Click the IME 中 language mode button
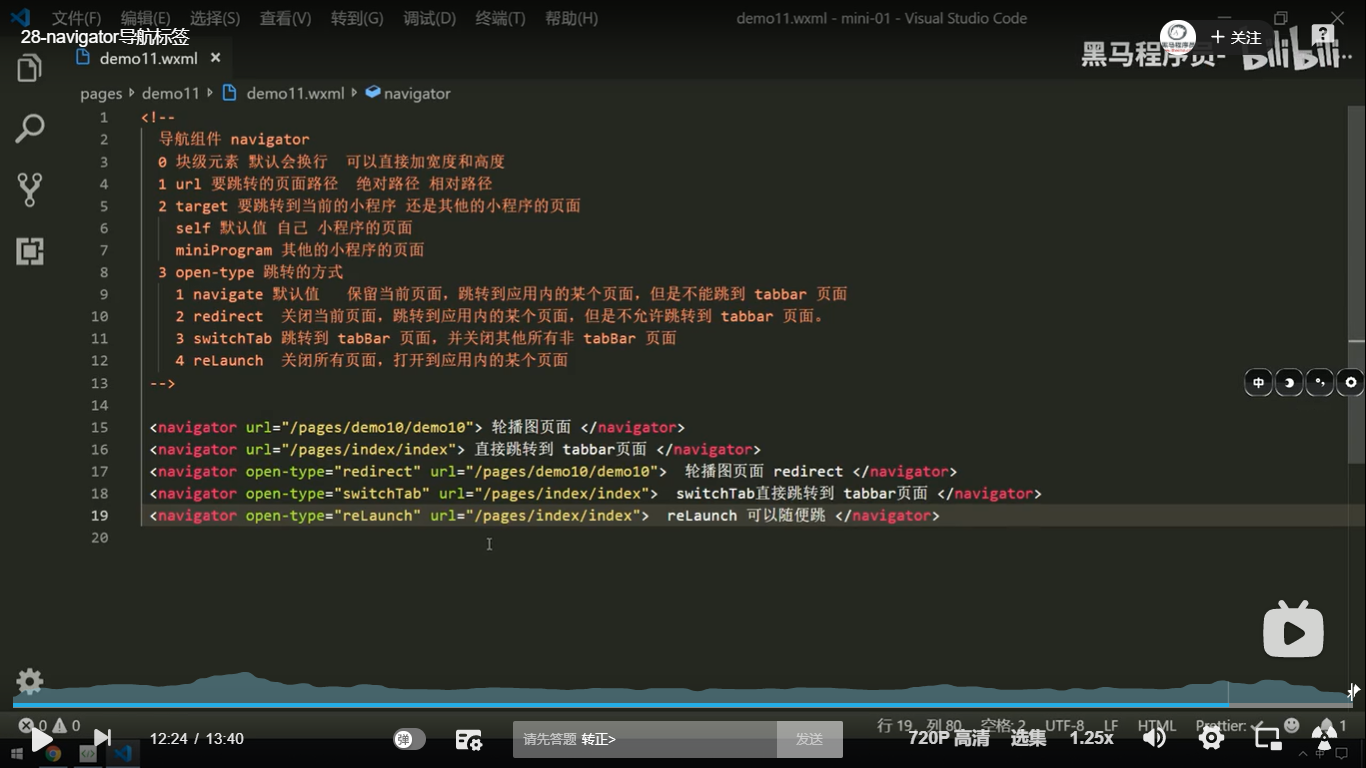Screen dimensions: 1366x768 point(1258,382)
